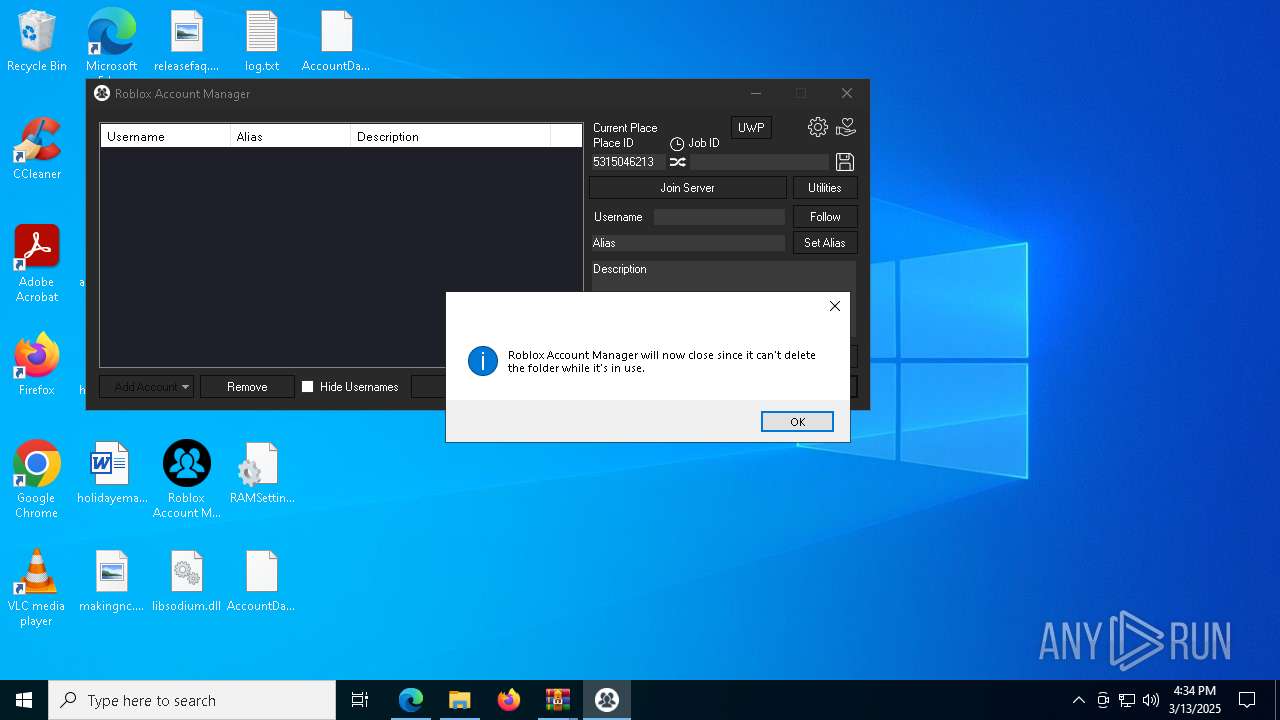Open the Utilities button
The width and height of the screenshot is (1280, 720).
pos(825,188)
